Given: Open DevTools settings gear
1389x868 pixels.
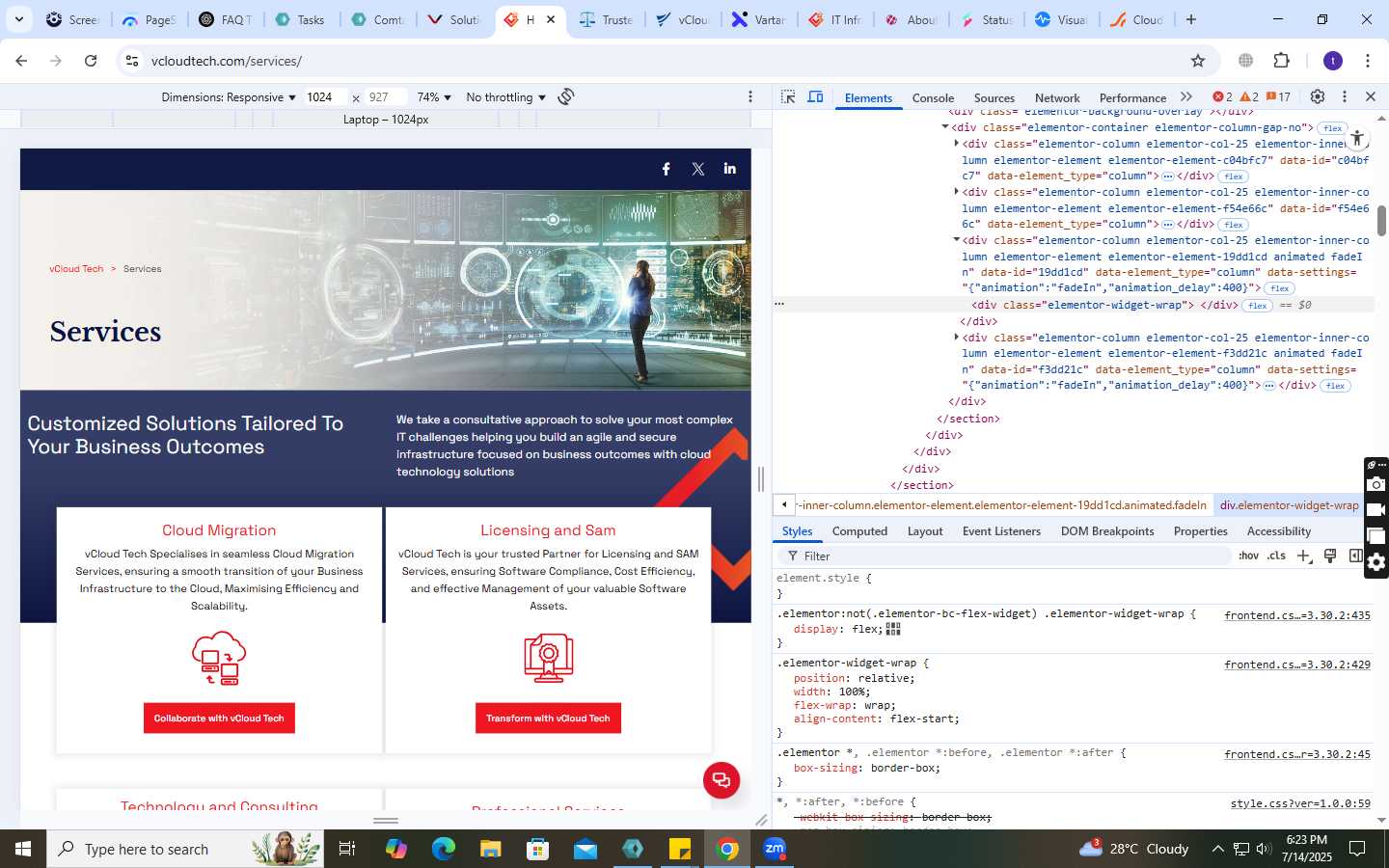Looking at the screenshot, I should tap(1318, 96).
